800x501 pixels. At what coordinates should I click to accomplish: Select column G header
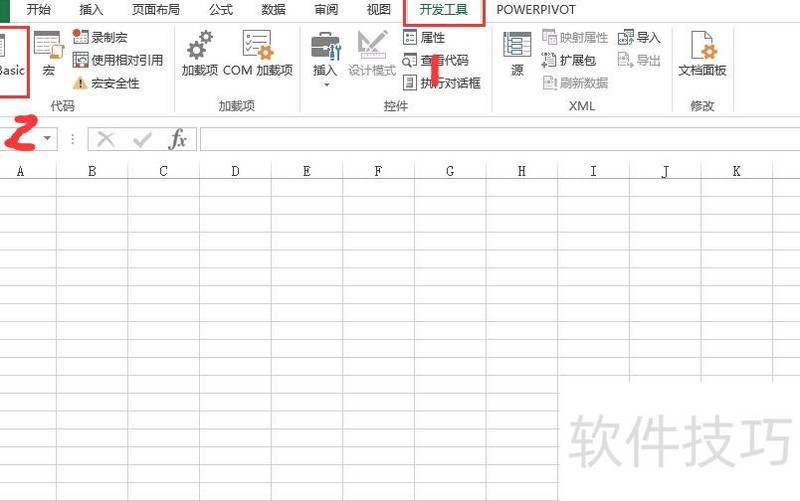(x=450, y=171)
